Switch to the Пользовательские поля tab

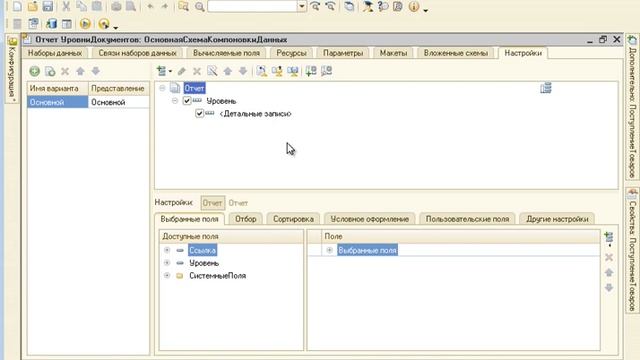click(467, 219)
